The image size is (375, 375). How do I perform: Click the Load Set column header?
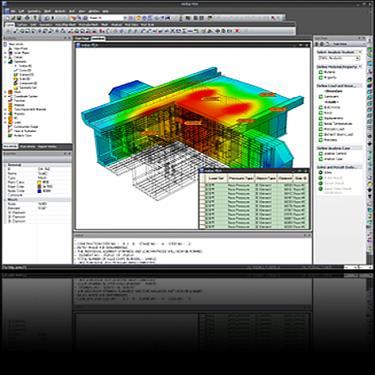point(216,179)
